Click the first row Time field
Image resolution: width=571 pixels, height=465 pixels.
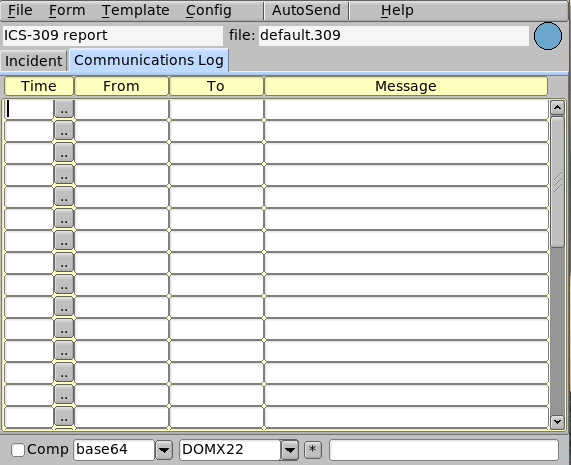coord(29,109)
